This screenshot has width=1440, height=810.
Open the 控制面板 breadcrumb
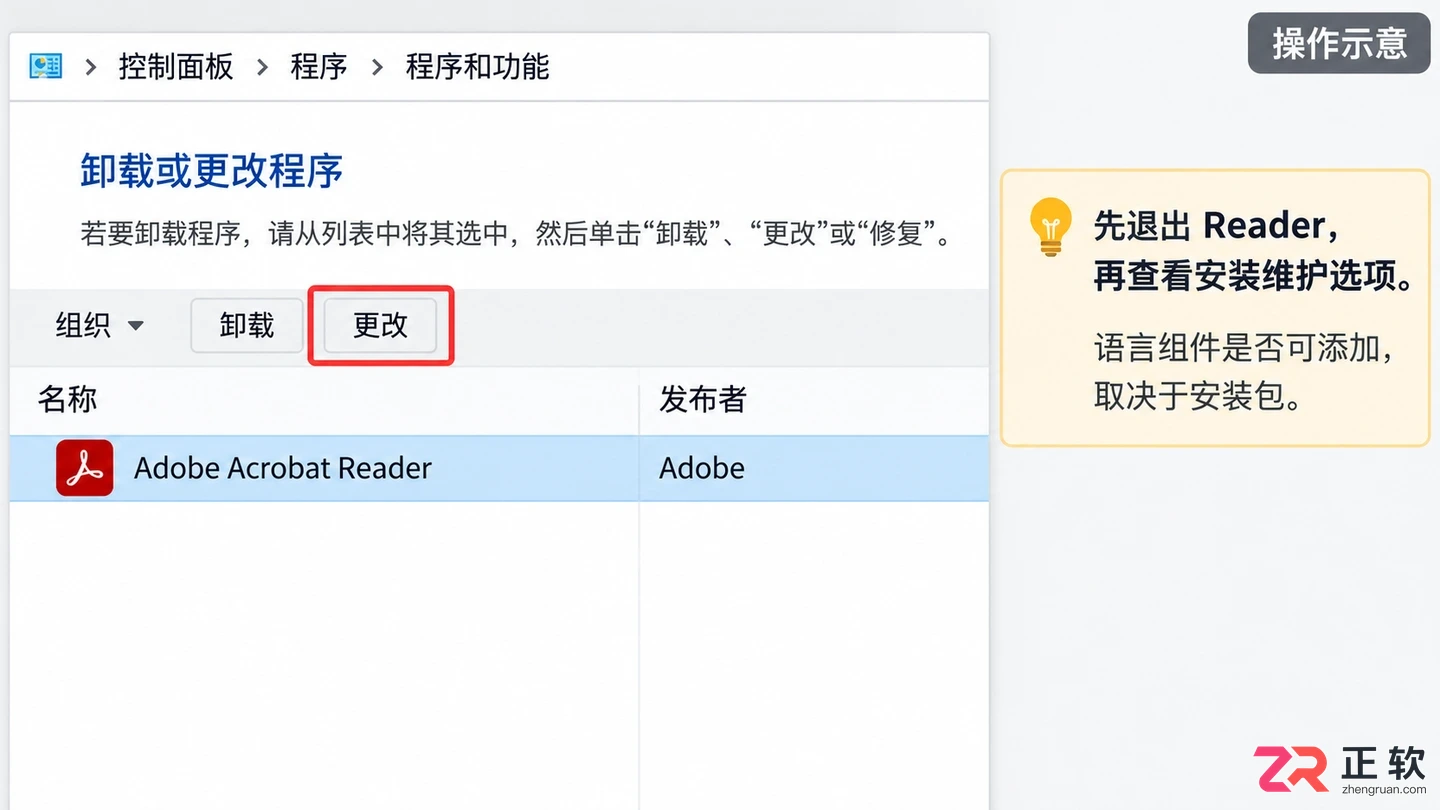point(176,67)
